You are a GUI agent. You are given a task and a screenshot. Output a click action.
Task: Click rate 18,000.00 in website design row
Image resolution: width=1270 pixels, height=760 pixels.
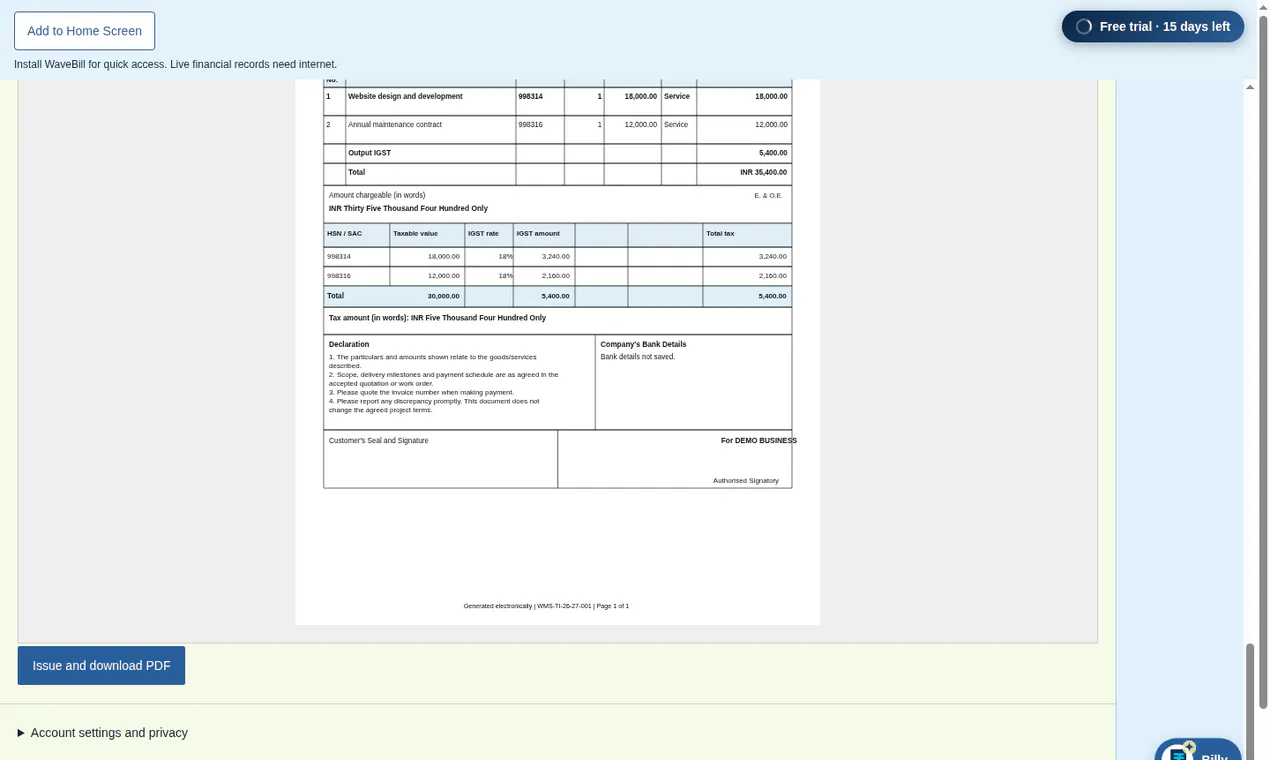point(640,97)
